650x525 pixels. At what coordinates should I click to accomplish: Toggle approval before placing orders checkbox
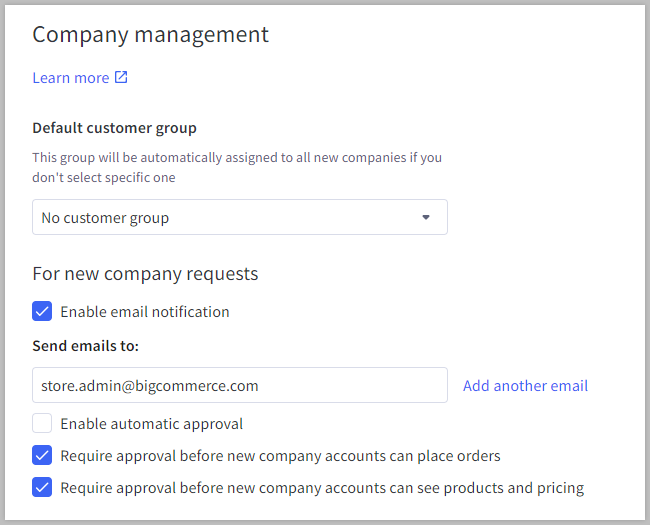point(42,456)
